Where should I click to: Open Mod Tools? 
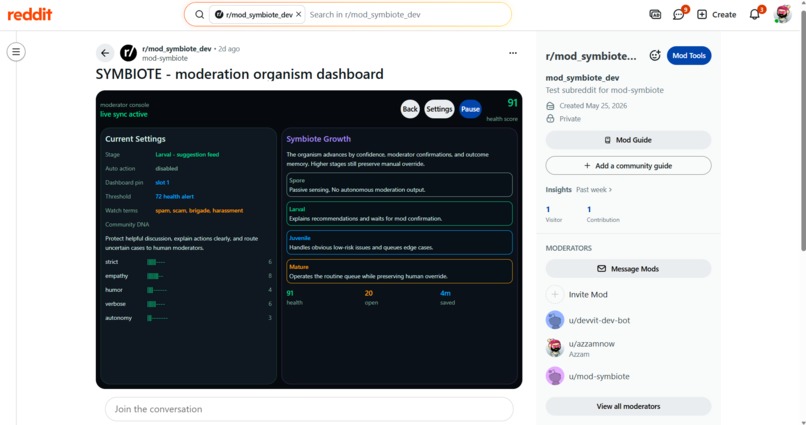coord(689,56)
